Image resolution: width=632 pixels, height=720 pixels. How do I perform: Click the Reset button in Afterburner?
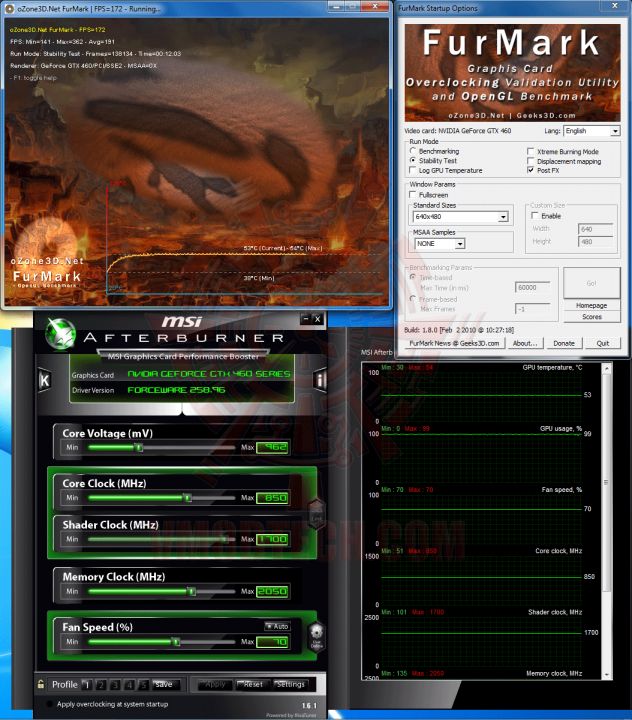253,685
